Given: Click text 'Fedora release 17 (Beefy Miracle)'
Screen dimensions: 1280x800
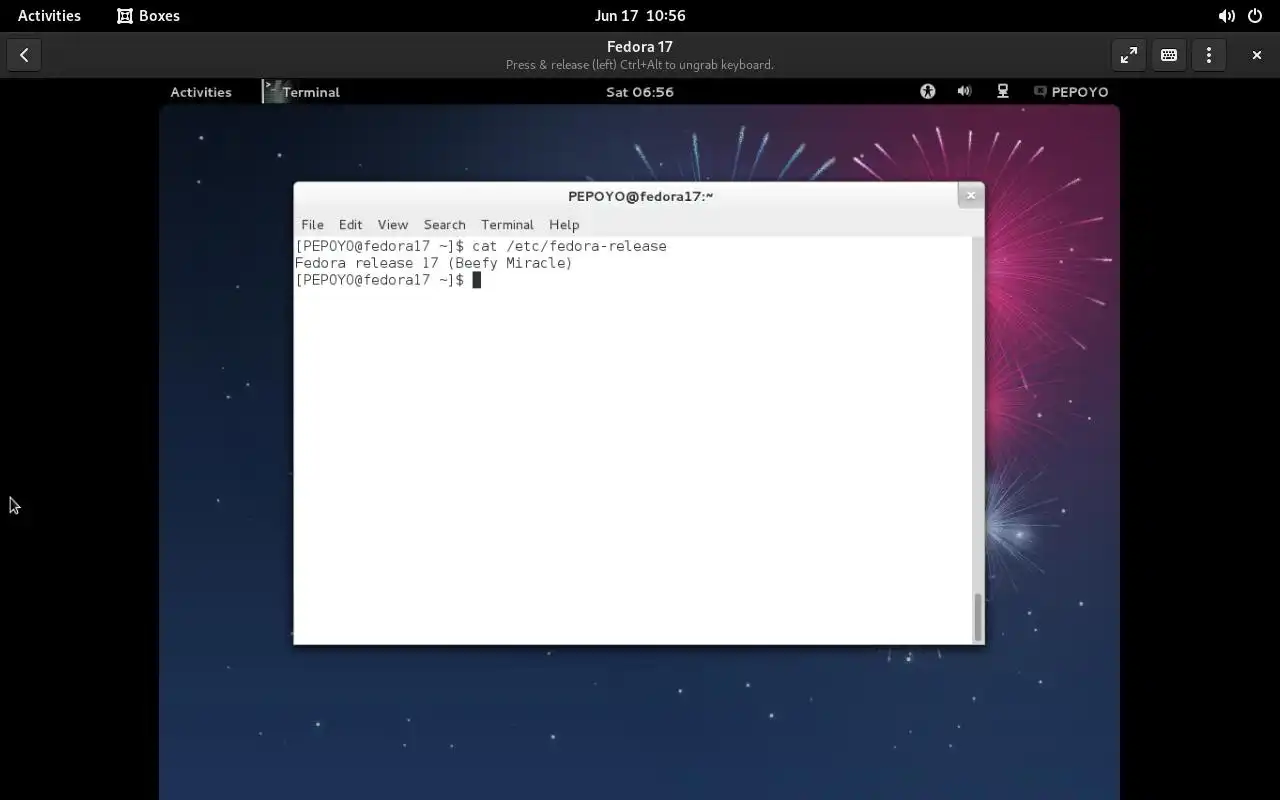Looking at the screenshot, I should point(433,263).
